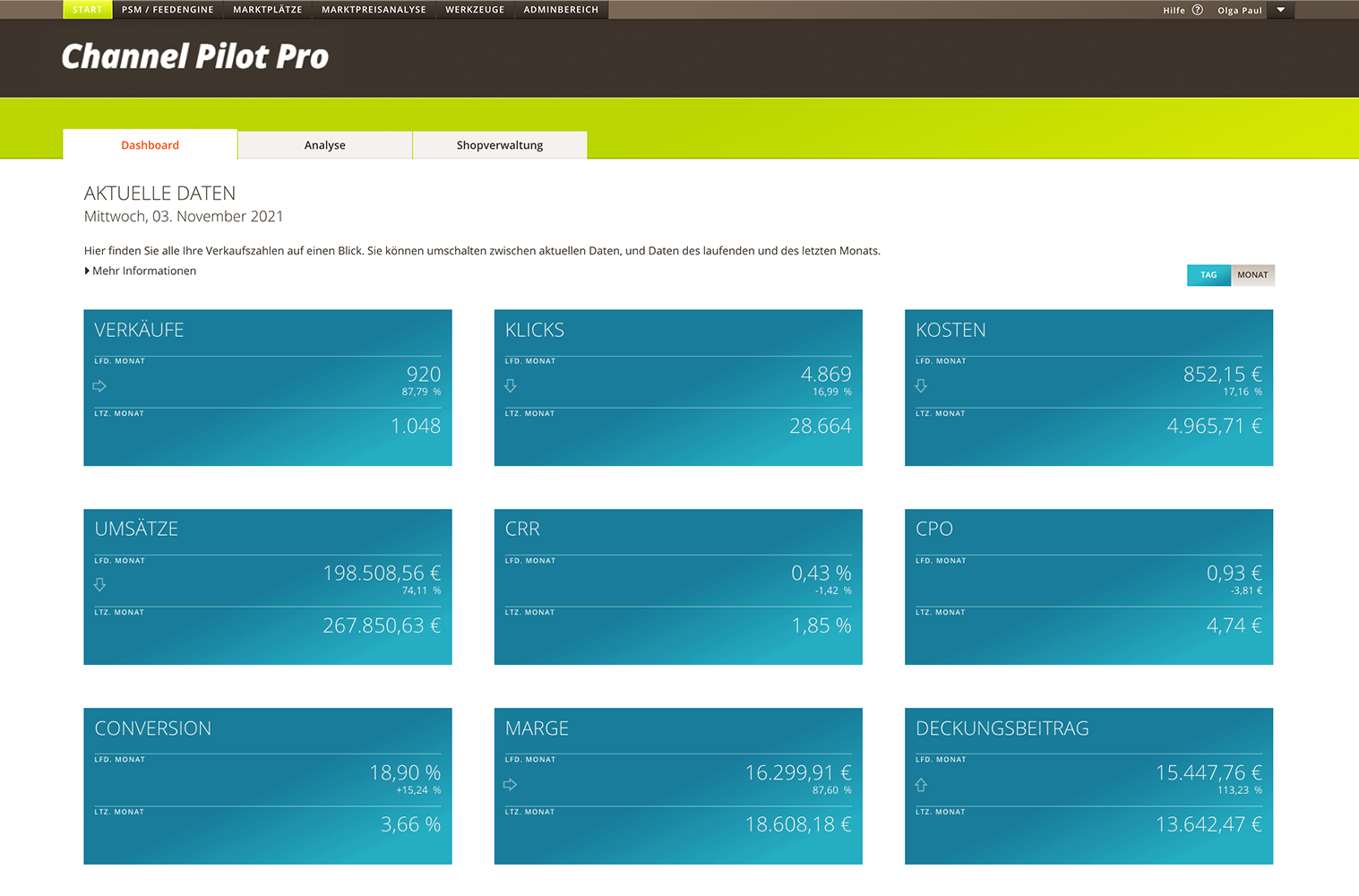Click the DECKUNGSBEITRAG card title
The height and width of the screenshot is (896, 1359).
click(1002, 728)
